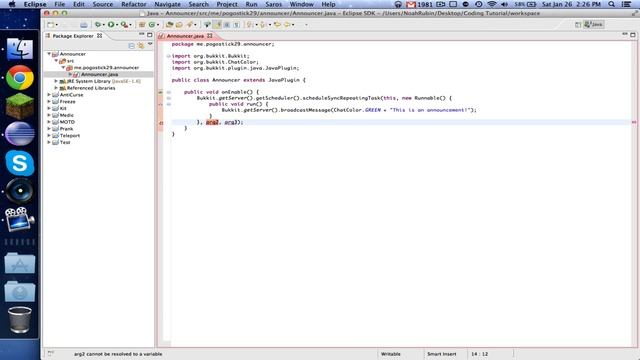Fold the imports section in editor
The image size is (640, 360).
(x=169, y=56)
